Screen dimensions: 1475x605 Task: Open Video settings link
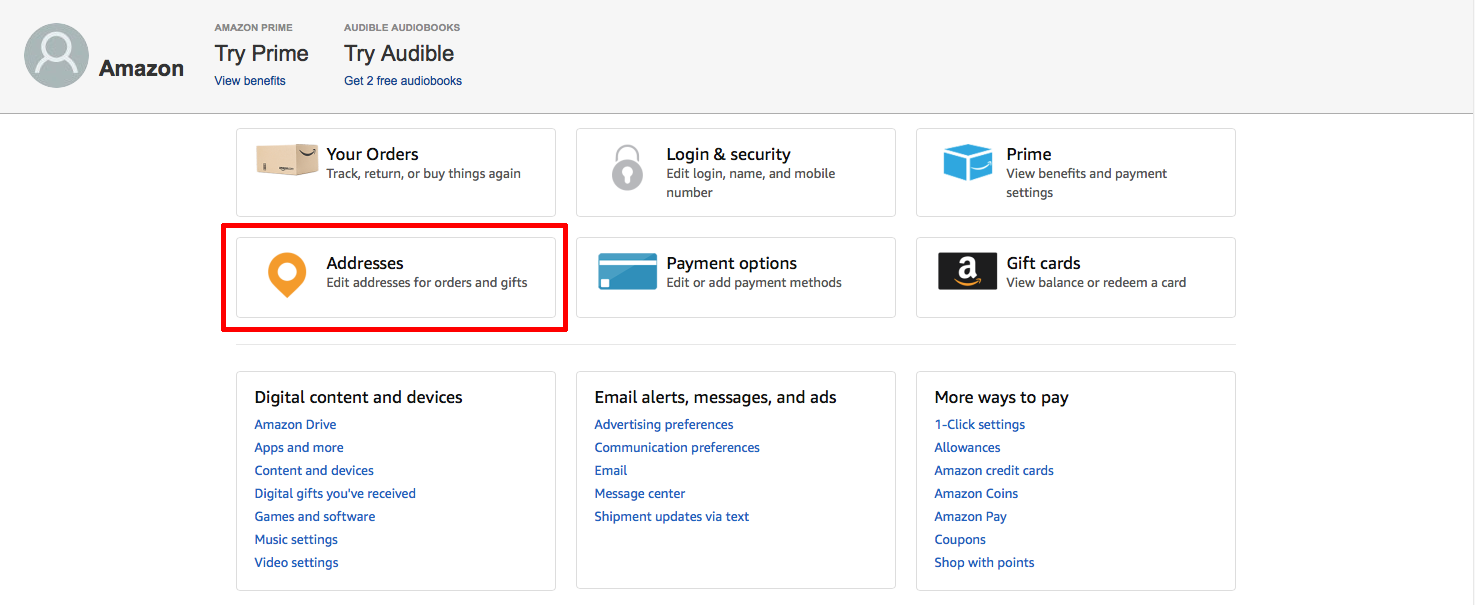click(296, 563)
